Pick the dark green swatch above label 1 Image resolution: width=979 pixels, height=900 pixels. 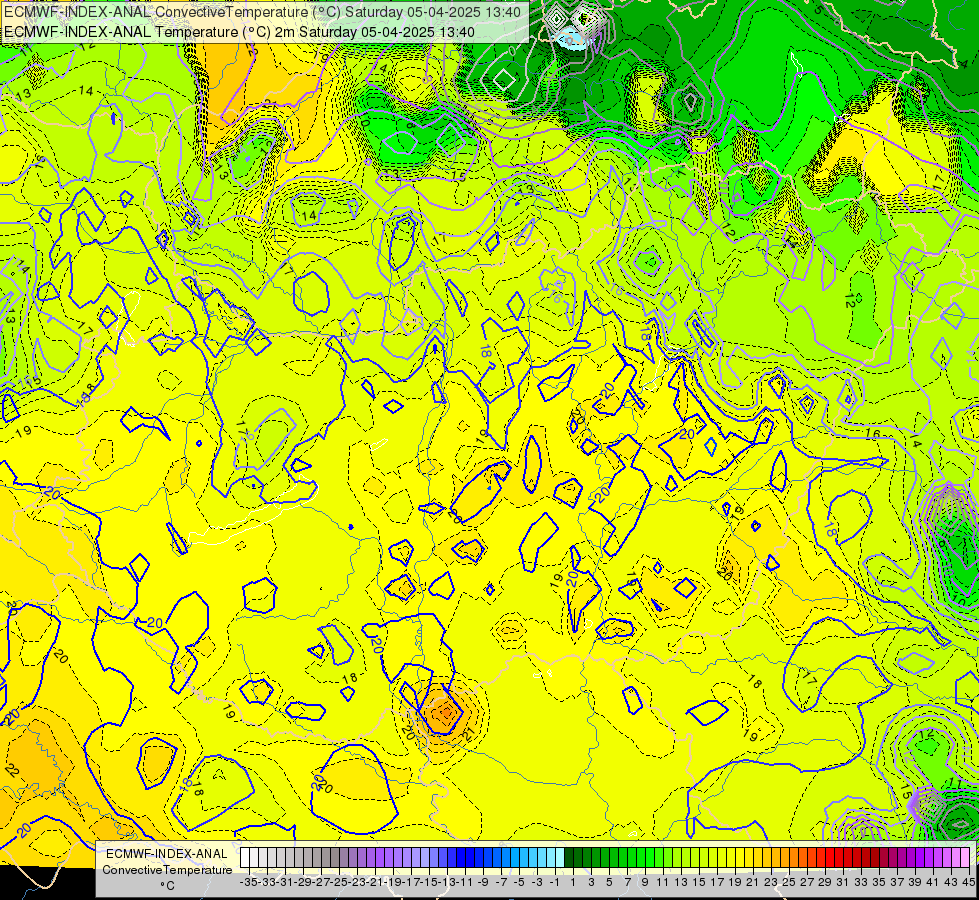tap(569, 858)
